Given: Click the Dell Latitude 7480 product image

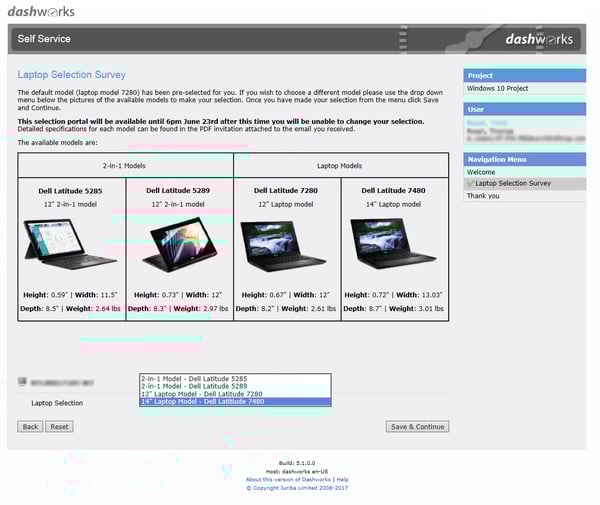Looking at the screenshot, I should click(x=393, y=243).
